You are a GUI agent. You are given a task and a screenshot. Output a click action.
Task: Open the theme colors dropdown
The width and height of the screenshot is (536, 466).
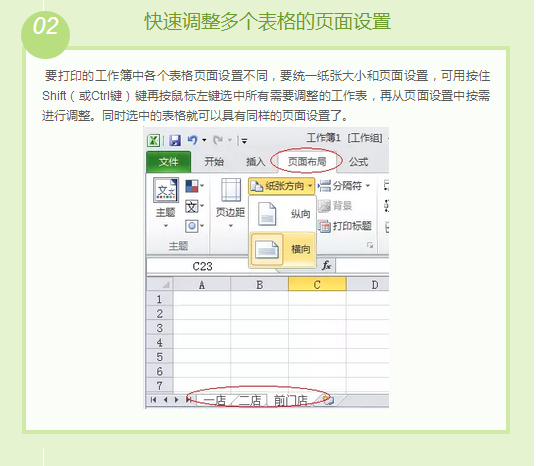[x=194, y=187]
